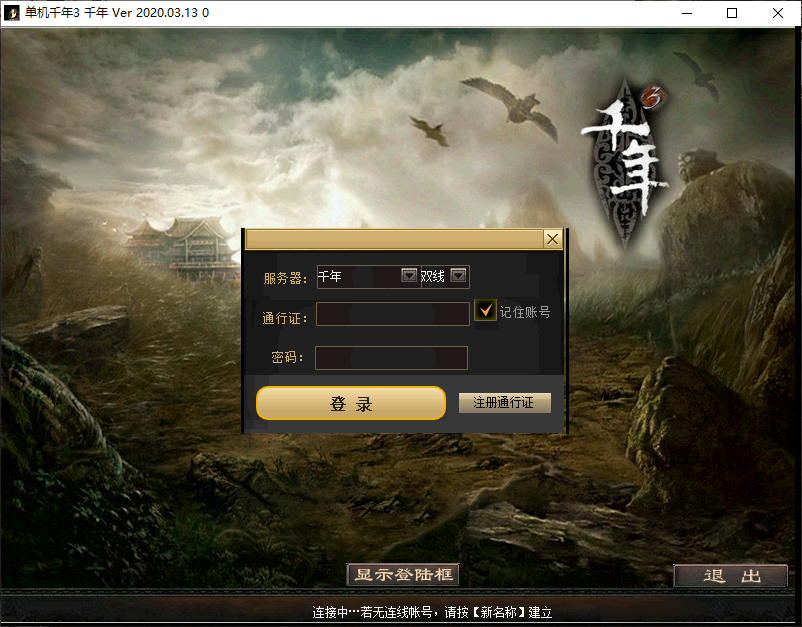Click the 密码 label text

(x=287, y=358)
